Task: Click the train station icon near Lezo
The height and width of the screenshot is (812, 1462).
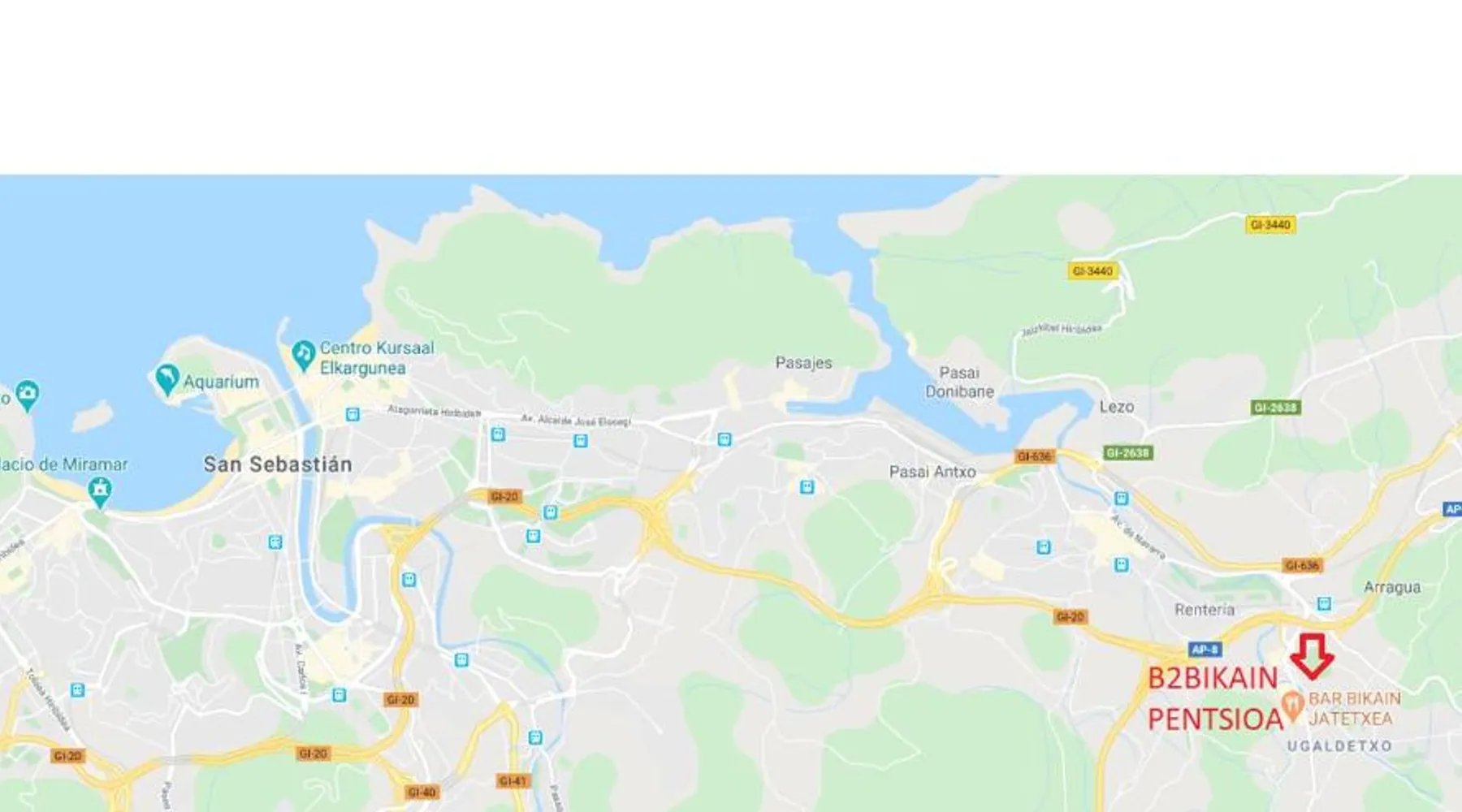Action: pyautogui.click(x=1122, y=498)
